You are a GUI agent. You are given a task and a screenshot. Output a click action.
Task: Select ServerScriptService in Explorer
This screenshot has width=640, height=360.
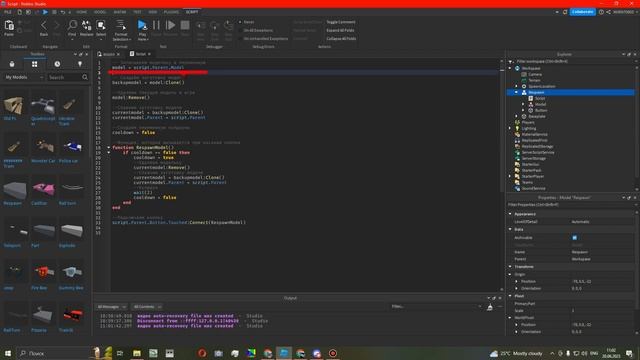click(538, 152)
